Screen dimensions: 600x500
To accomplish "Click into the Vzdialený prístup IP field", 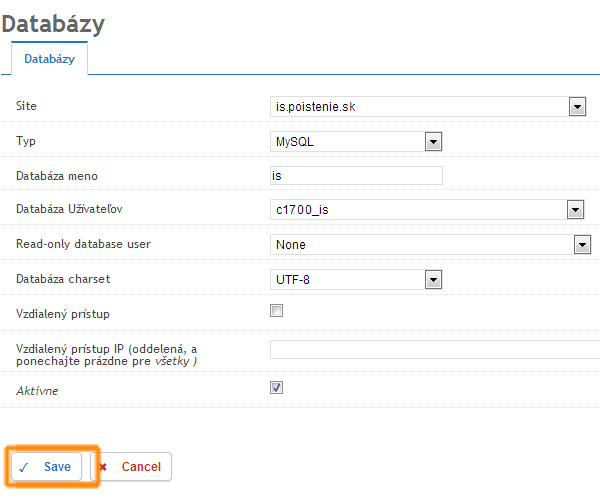I will (x=435, y=349).
